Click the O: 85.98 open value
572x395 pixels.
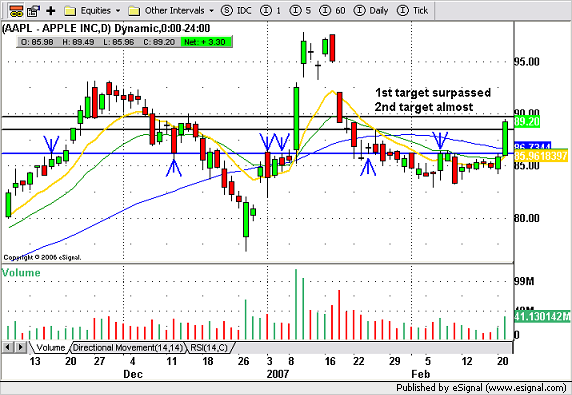tap(37, 42)
